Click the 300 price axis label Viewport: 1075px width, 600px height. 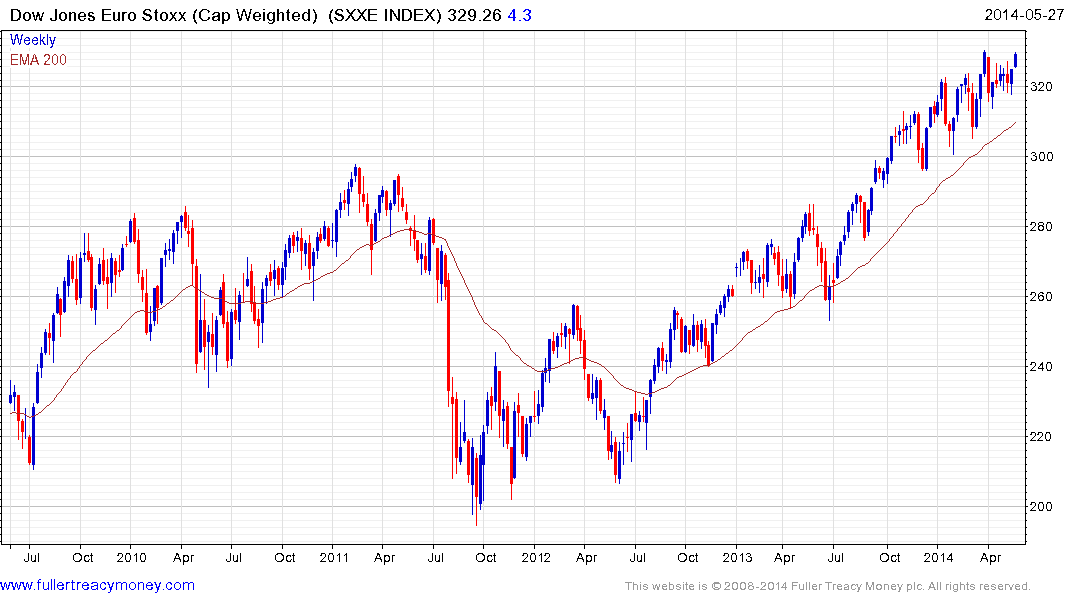pos(1041,156)
